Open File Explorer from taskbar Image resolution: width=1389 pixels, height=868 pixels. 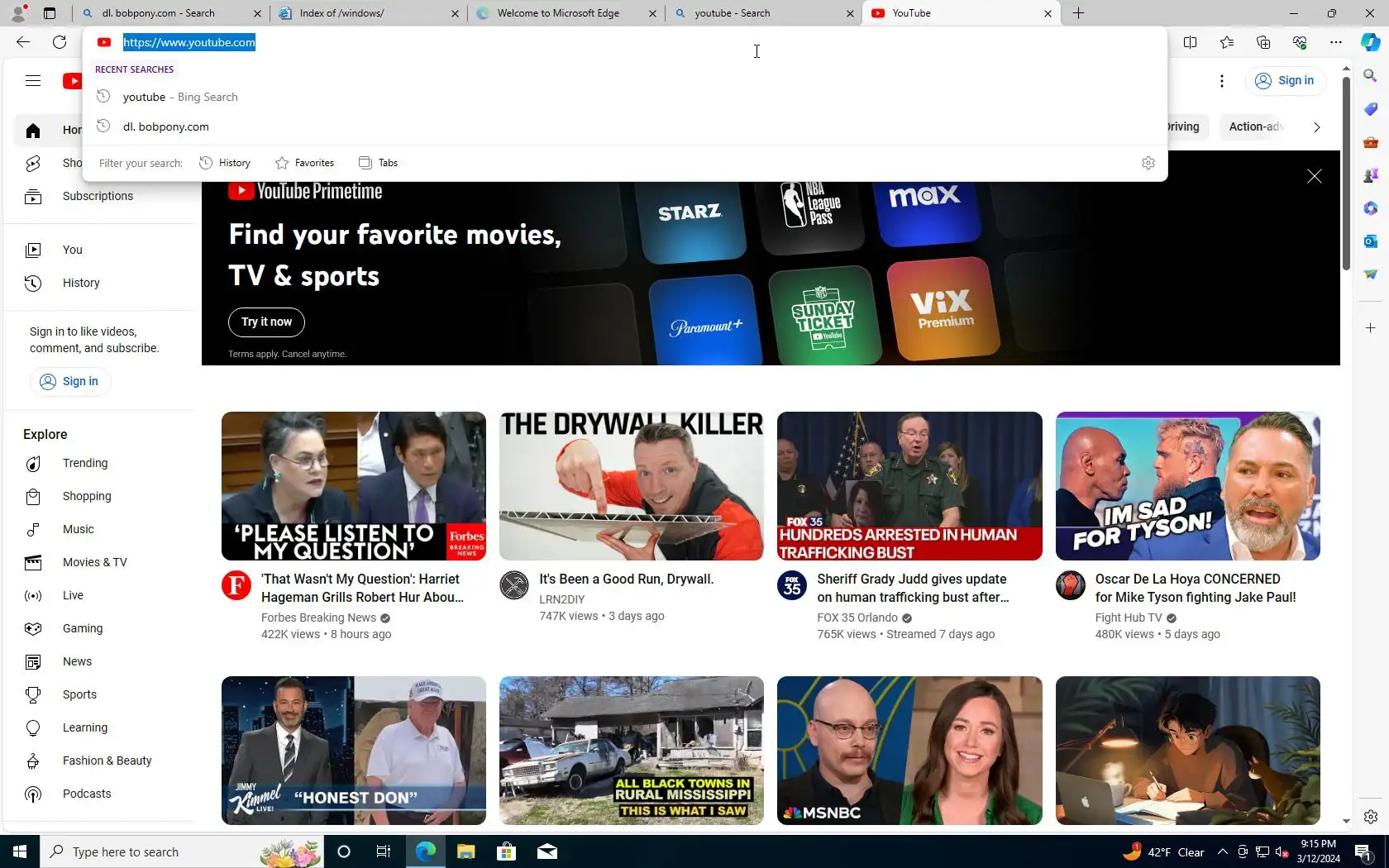[x=465, y=851]
